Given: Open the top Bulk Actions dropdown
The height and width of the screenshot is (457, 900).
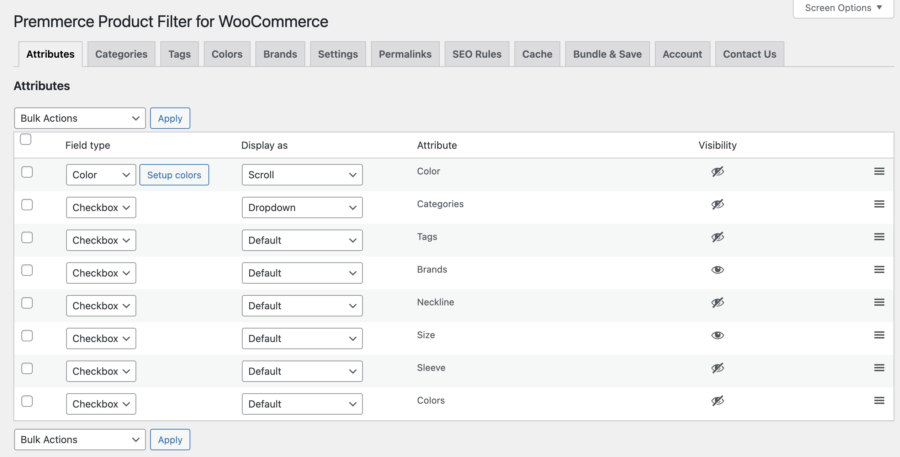Looking at the screenshot, I should pos(80,118).
